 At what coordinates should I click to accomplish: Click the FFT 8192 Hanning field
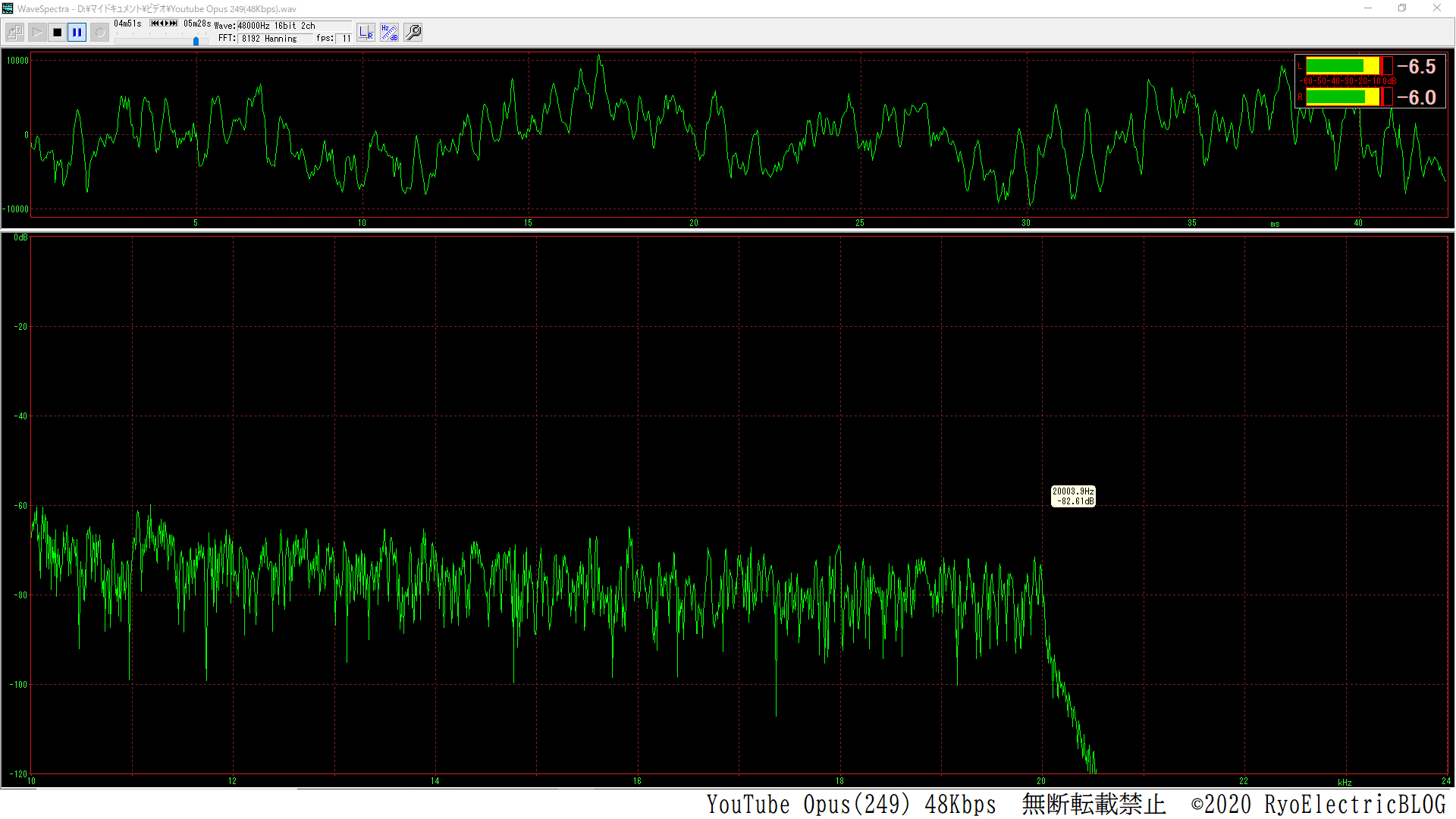pos(275,39)
